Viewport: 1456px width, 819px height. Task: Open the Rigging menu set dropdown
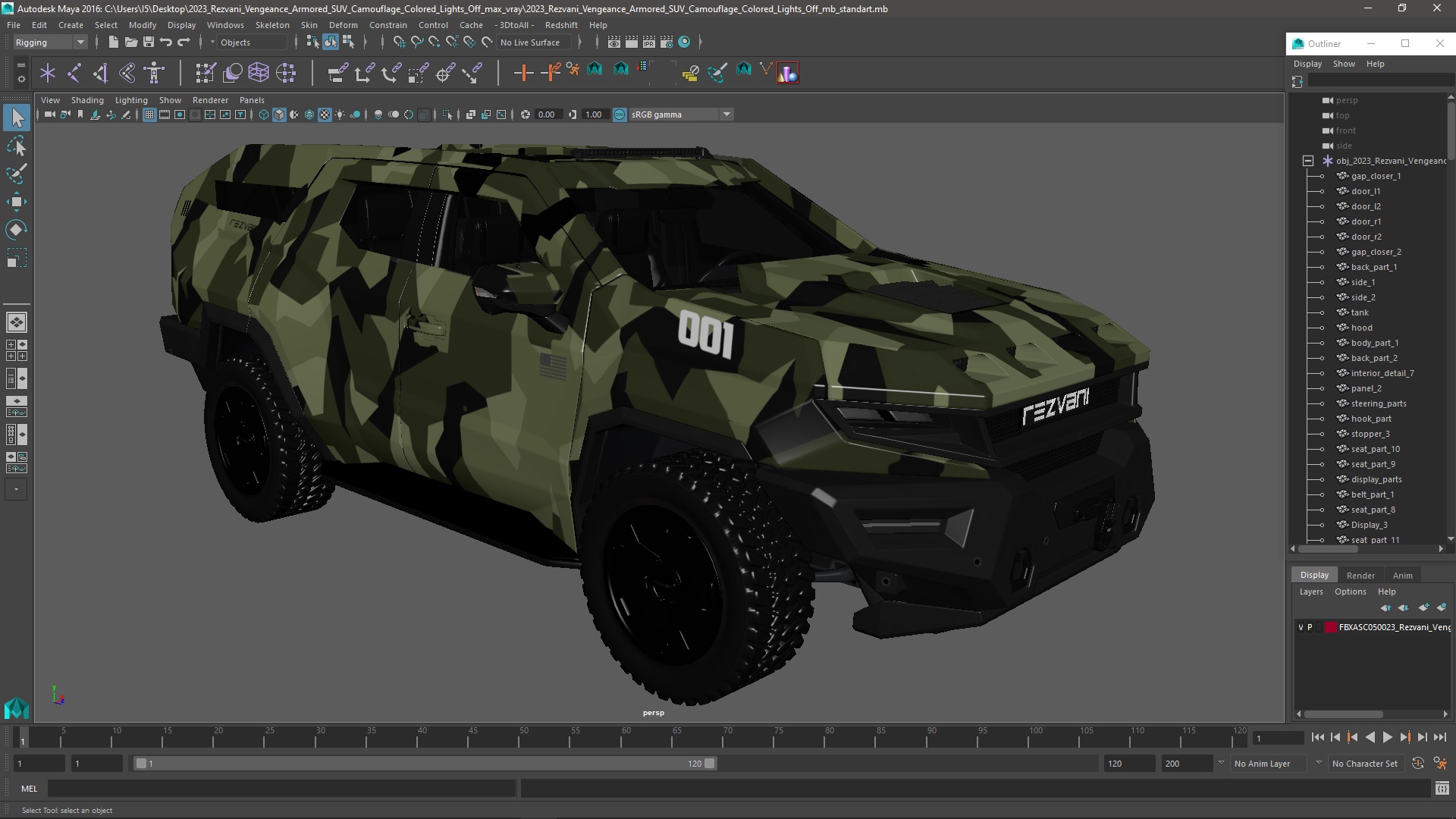[50, 42]
